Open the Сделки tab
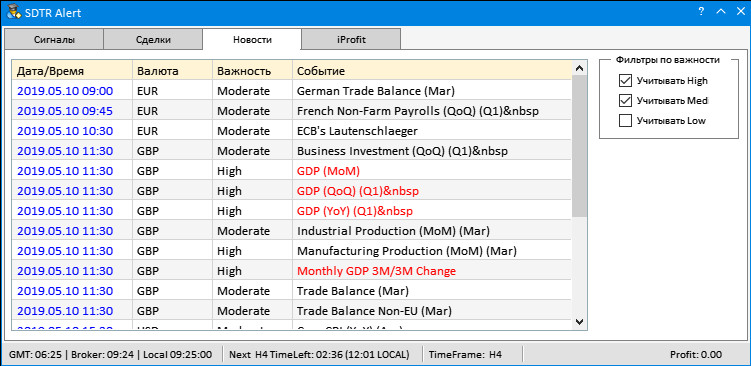This screenshot has height=366, width=751. coord(153,40)
